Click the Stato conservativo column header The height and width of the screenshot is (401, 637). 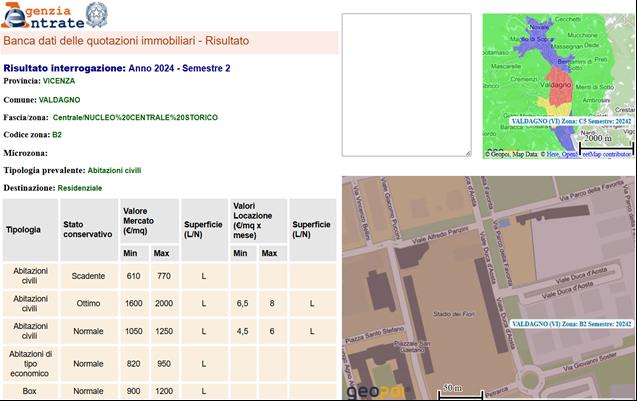coord(87,230)
